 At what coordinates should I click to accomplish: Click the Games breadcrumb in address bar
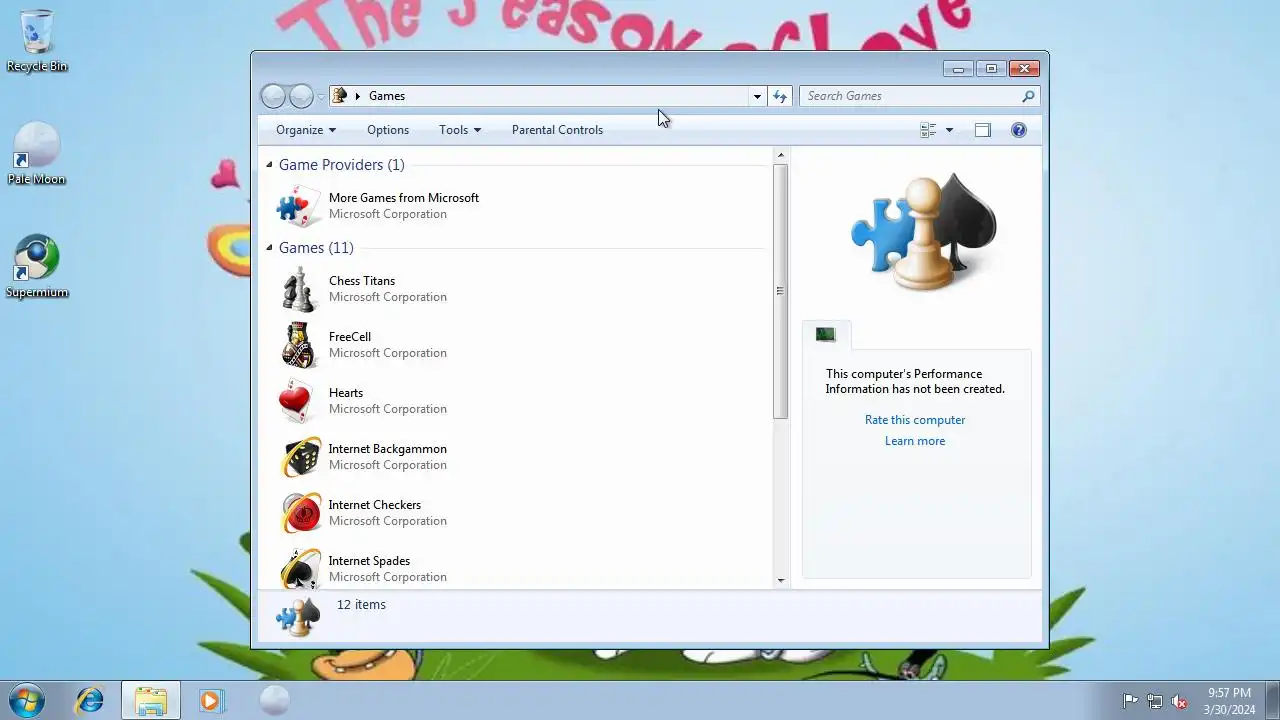point(387,96)
